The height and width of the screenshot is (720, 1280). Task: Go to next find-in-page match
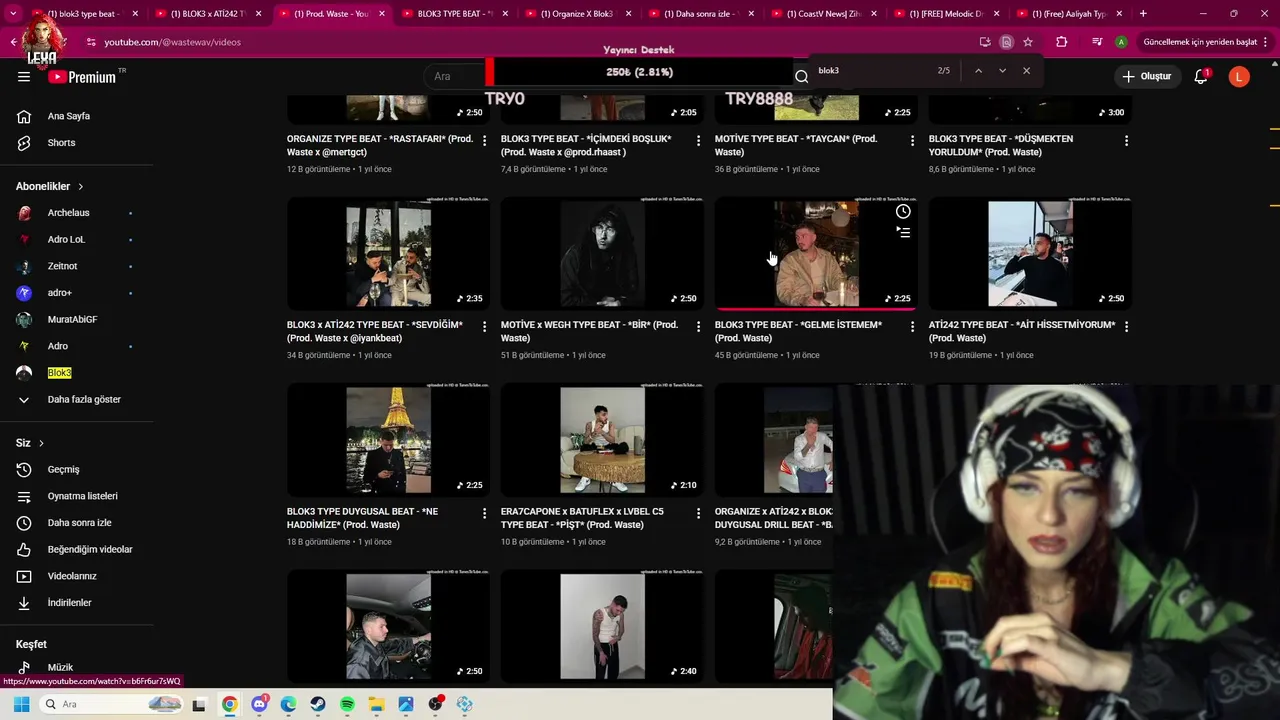1002,71
